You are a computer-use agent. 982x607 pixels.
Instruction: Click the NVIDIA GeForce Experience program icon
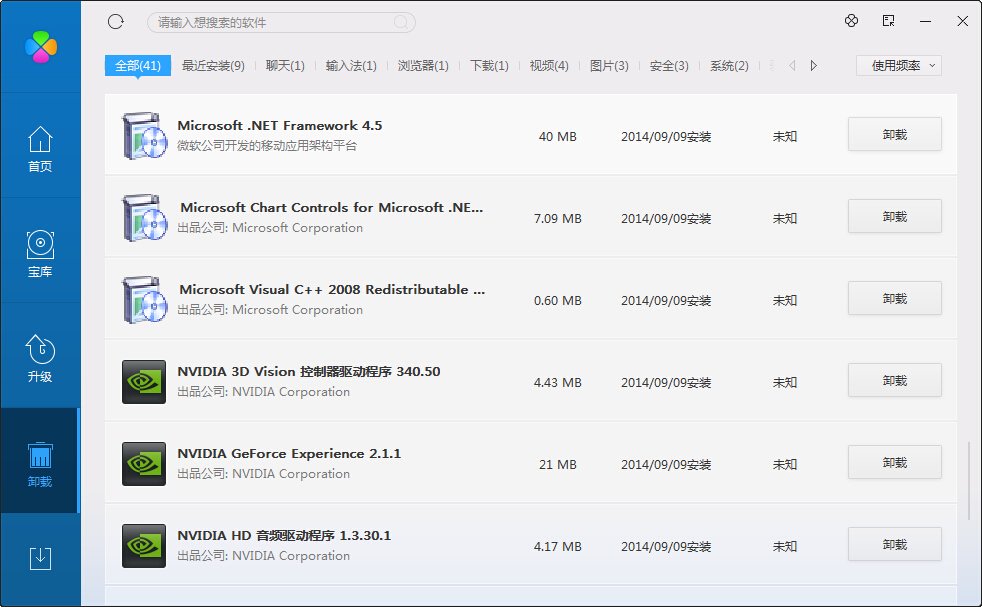tap(143, 464)
